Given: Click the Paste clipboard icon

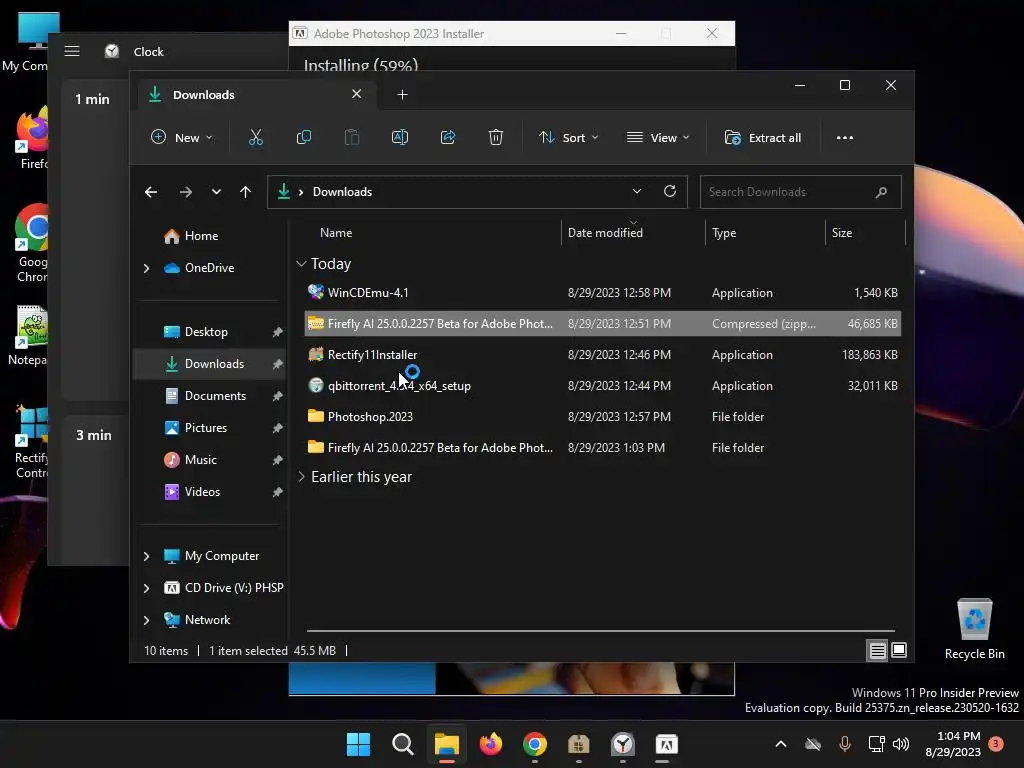Looking at the screenshot, I should point(351,137).
